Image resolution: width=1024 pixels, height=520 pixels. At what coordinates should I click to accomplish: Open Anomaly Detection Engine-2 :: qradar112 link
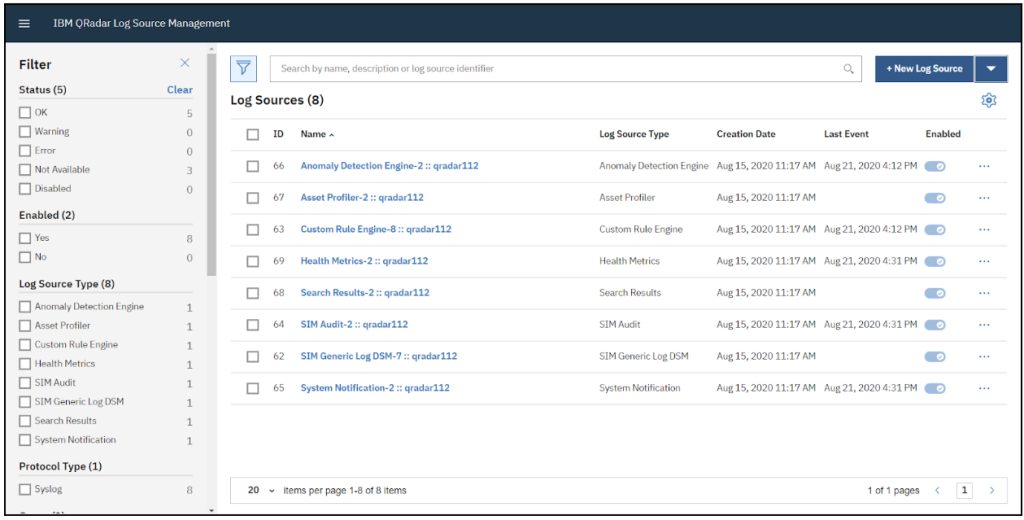coord(389,166)
